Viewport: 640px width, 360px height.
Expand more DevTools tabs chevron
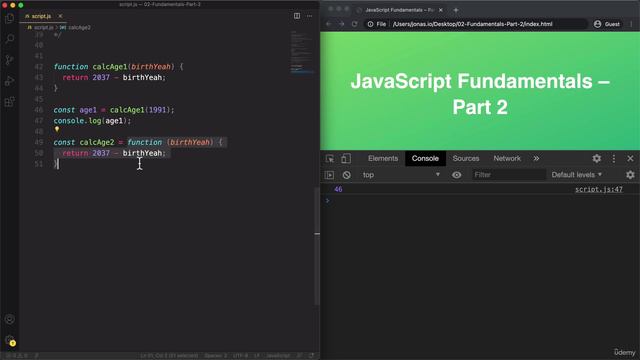pyautogui.click(x=536, y=158)
